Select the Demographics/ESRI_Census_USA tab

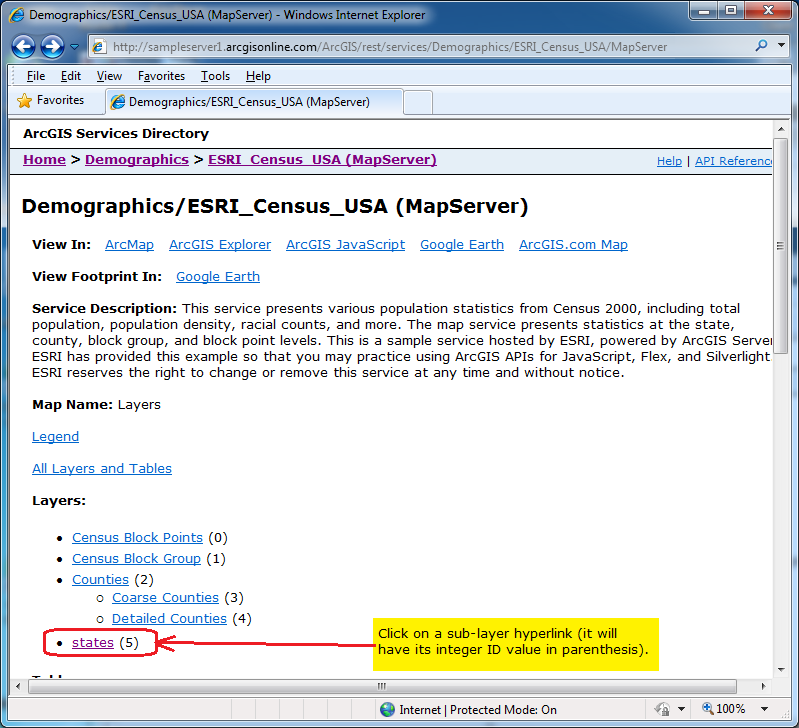(254, 102)
